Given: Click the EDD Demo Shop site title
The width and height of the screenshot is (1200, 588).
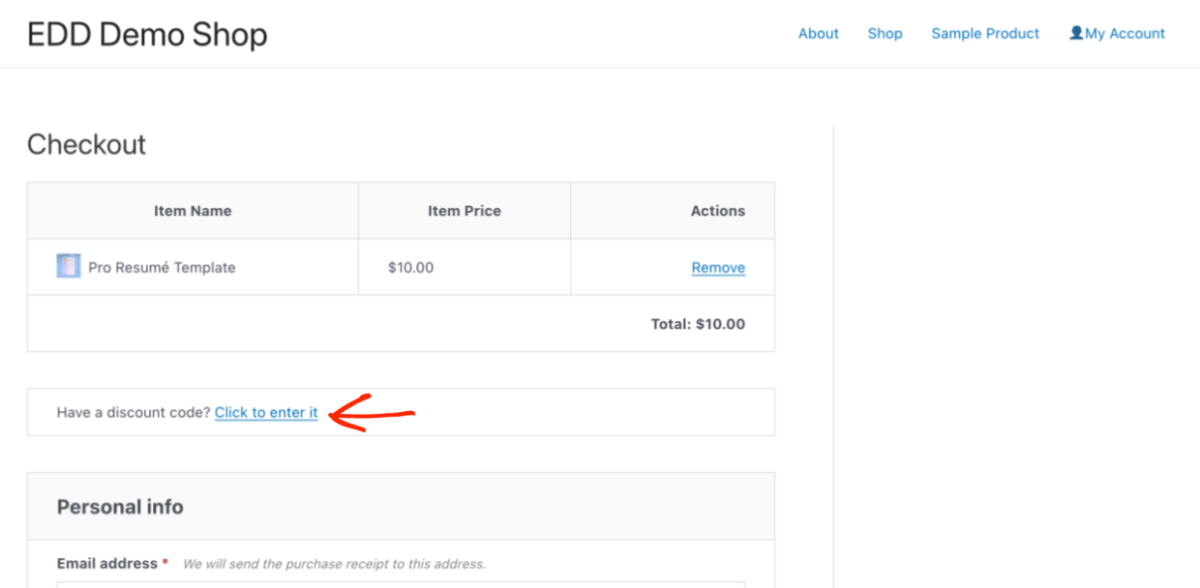Looking at the screenshot, I should [146, 33].
